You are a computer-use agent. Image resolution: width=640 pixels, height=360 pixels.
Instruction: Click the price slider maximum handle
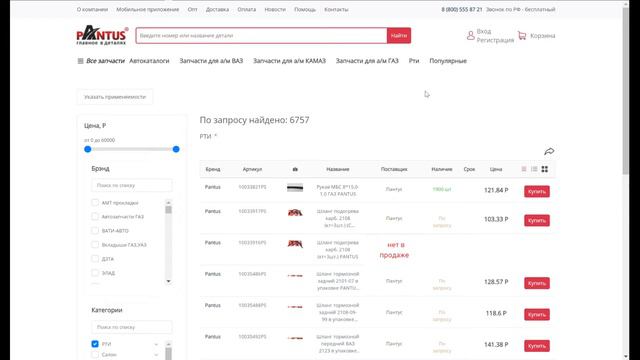click(176, 149)
